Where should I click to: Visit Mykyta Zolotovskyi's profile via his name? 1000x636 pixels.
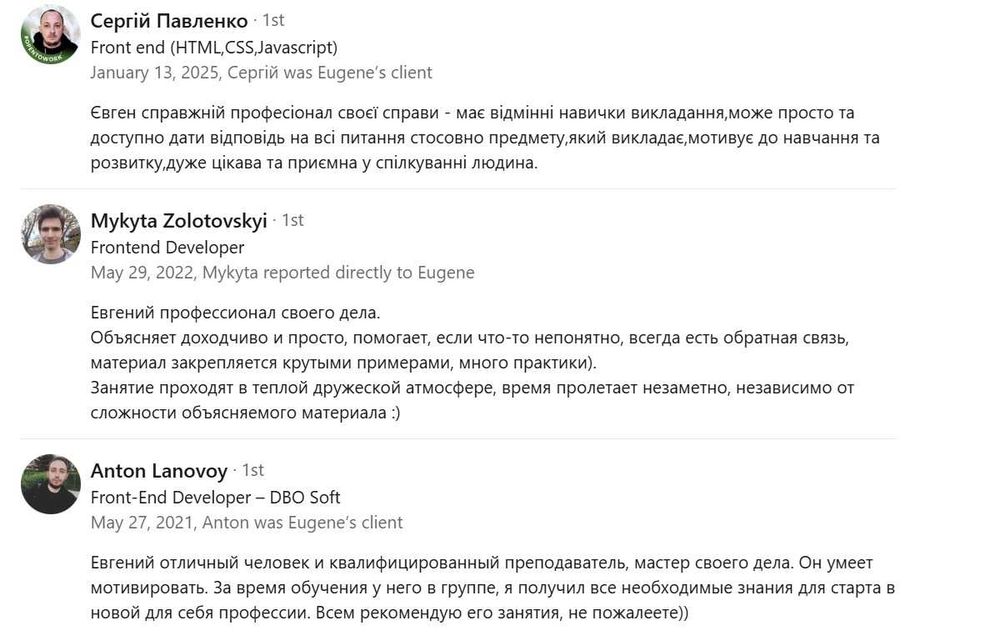(179, 220)
